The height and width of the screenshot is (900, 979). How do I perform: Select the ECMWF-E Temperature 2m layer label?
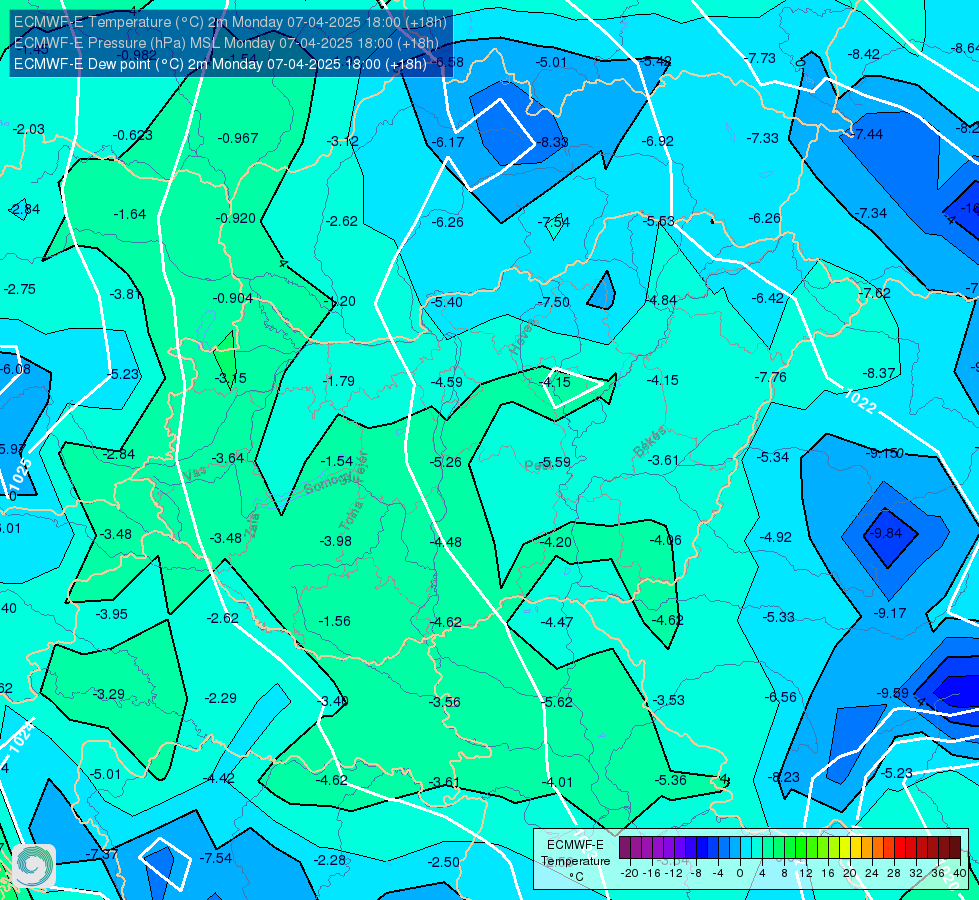[230, 22]
